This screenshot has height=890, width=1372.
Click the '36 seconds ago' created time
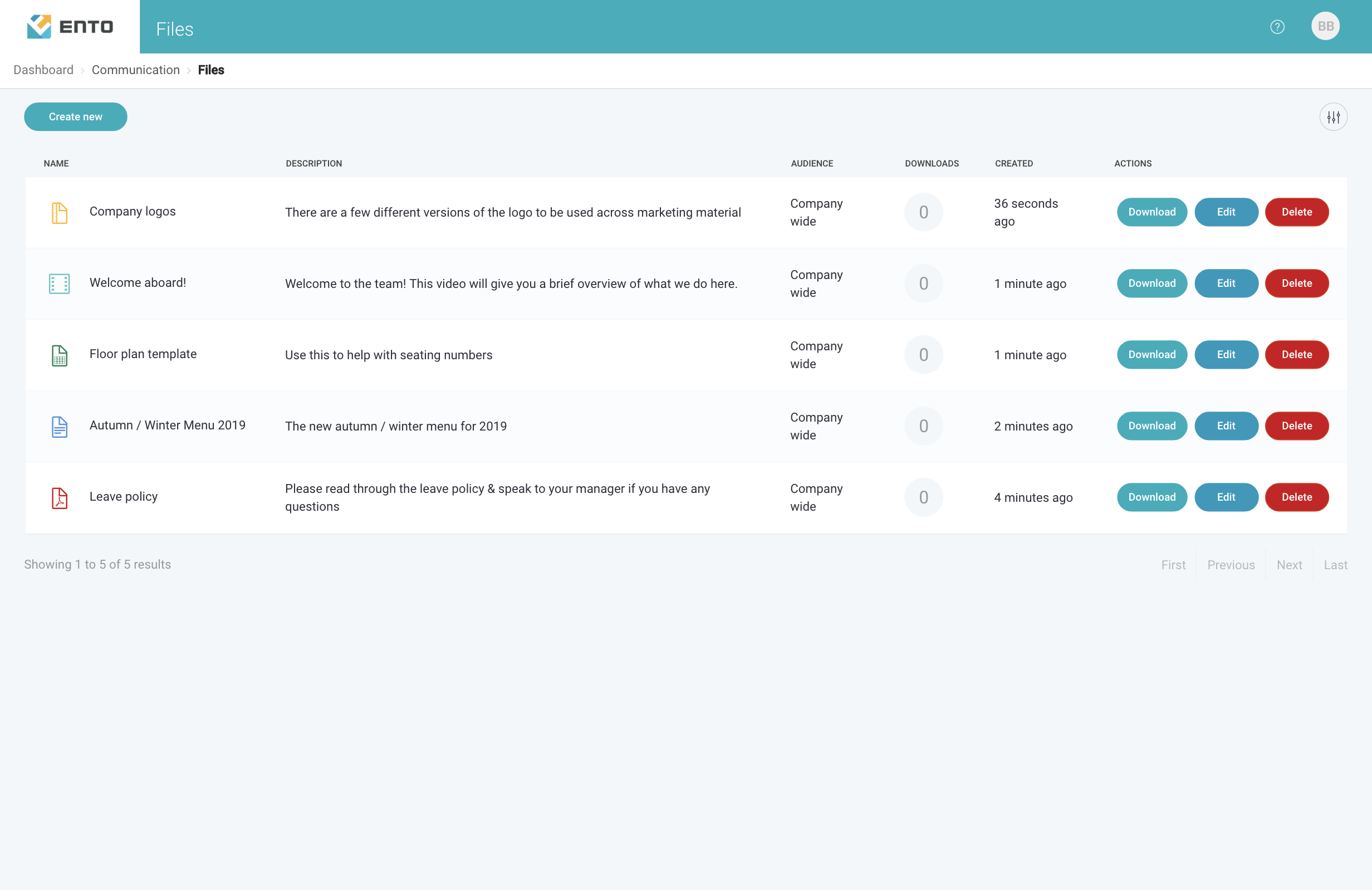tap(1026, 212)
